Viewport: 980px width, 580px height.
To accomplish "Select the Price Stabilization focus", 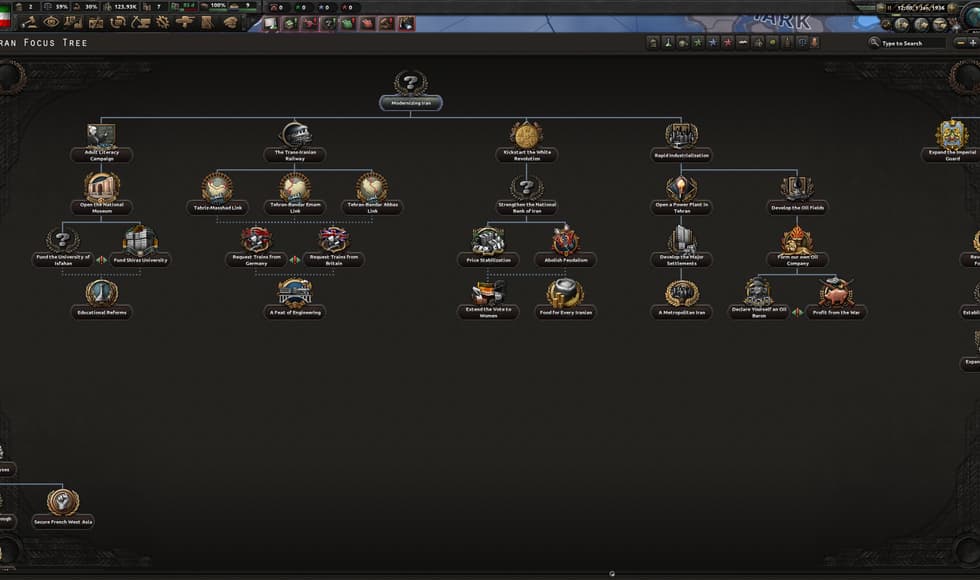I will (488, 248).
